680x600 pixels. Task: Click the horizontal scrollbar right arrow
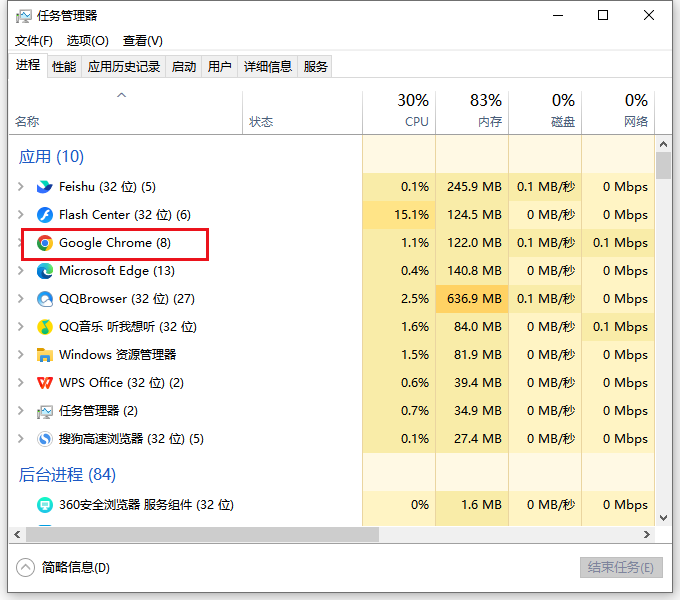click(647, 535)
